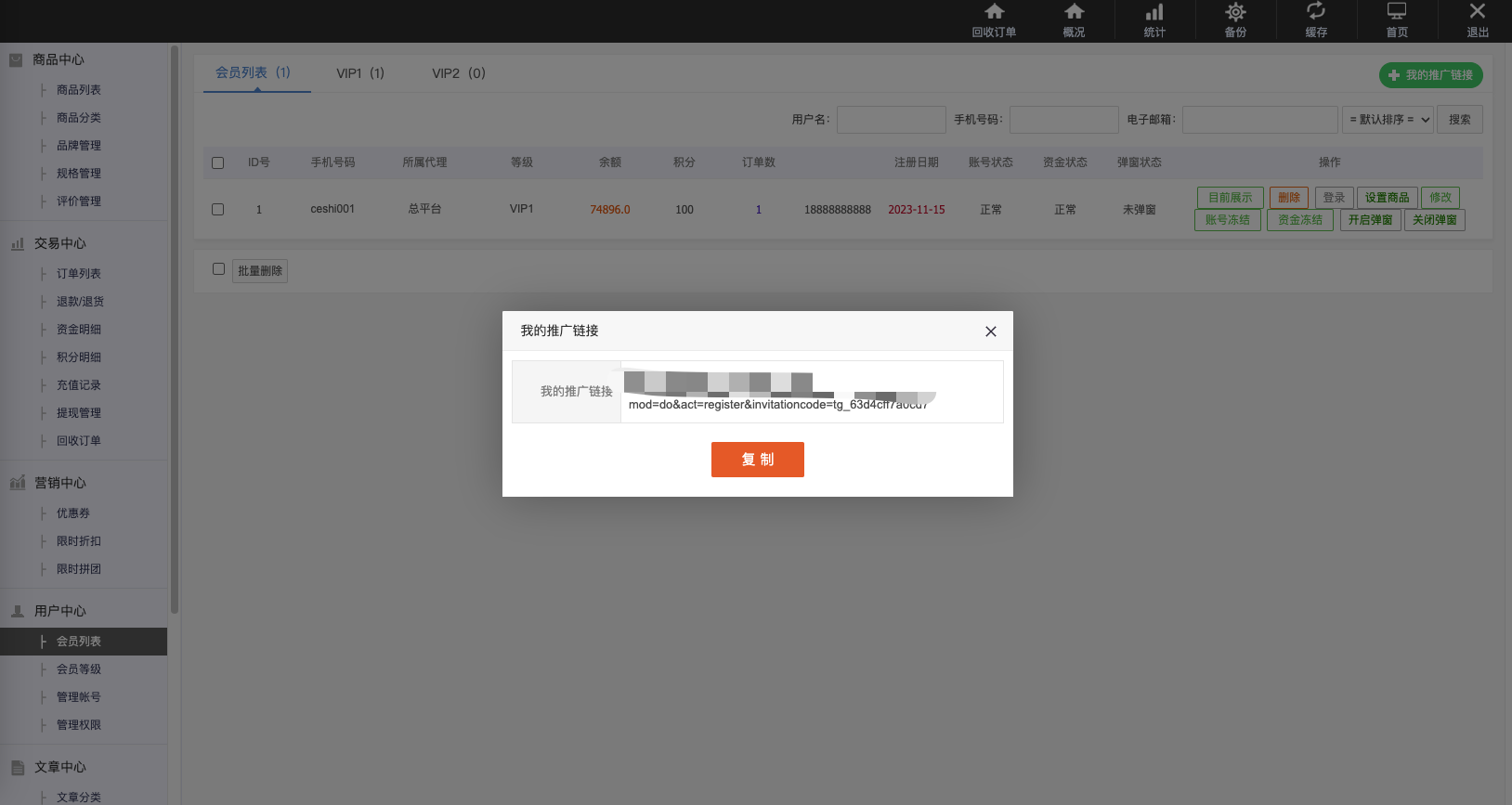
Task: Click 账号冻结 for ceshi001
Action: pos(1228,220)
